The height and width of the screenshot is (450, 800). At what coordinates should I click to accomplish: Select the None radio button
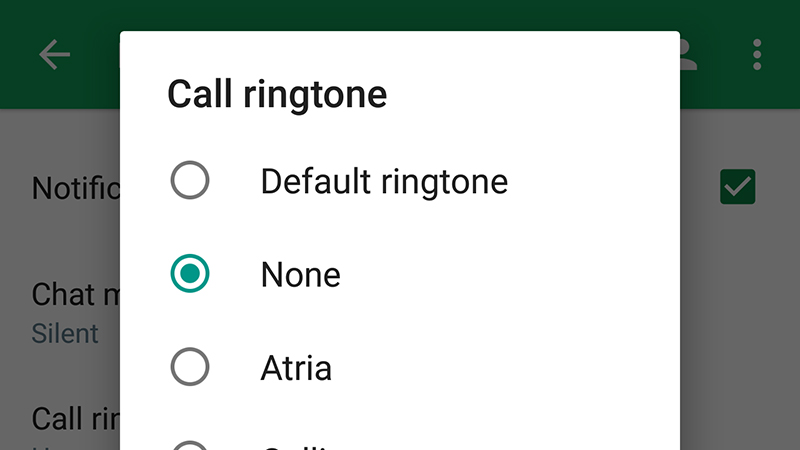pos(190,273)
